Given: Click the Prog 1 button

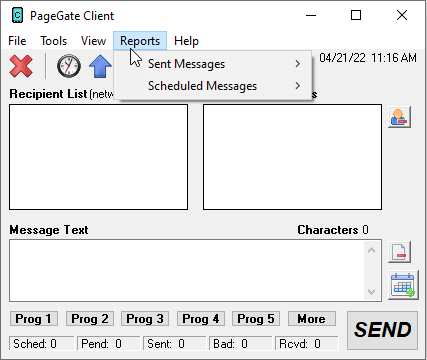Looking at the screenshot, I should [x=34, y=319].
